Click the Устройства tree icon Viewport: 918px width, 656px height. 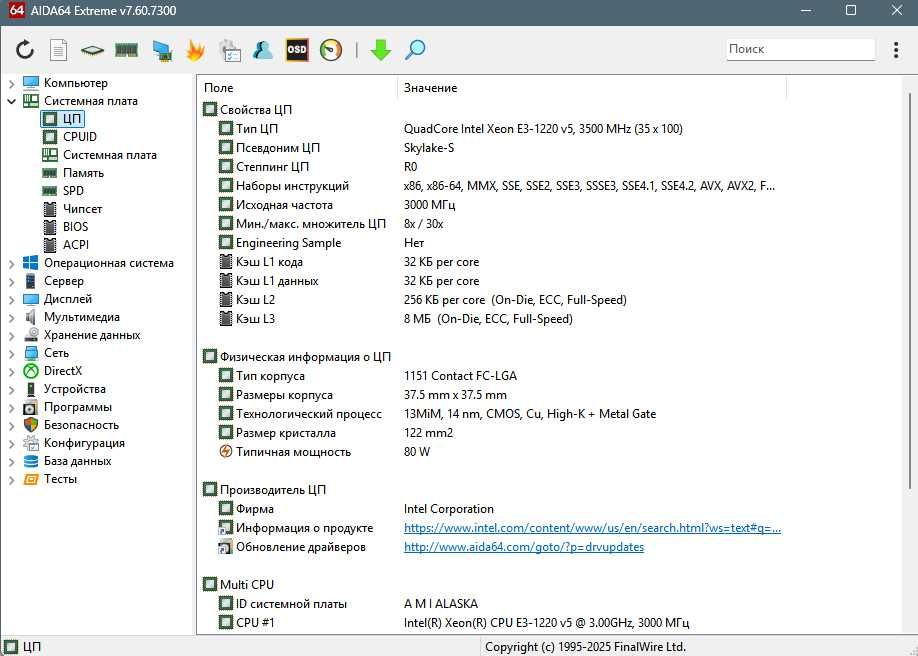[31, 390]
